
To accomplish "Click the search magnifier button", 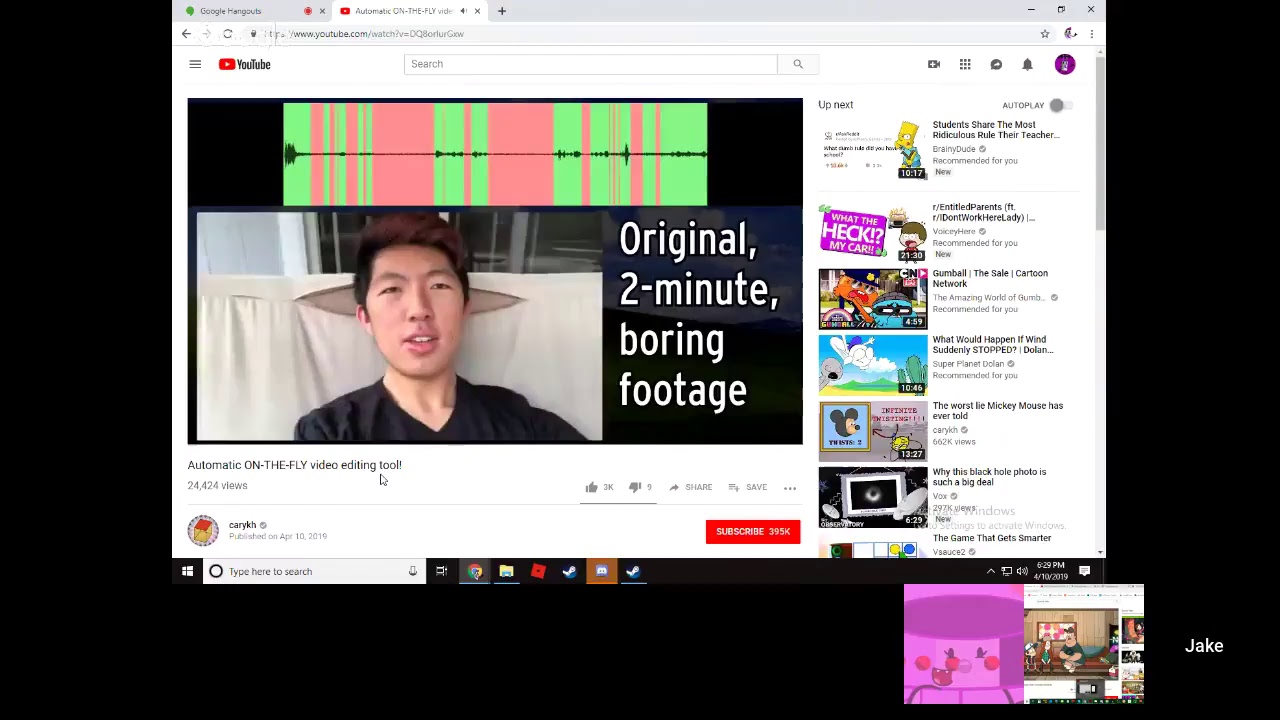I will (798, 64).
